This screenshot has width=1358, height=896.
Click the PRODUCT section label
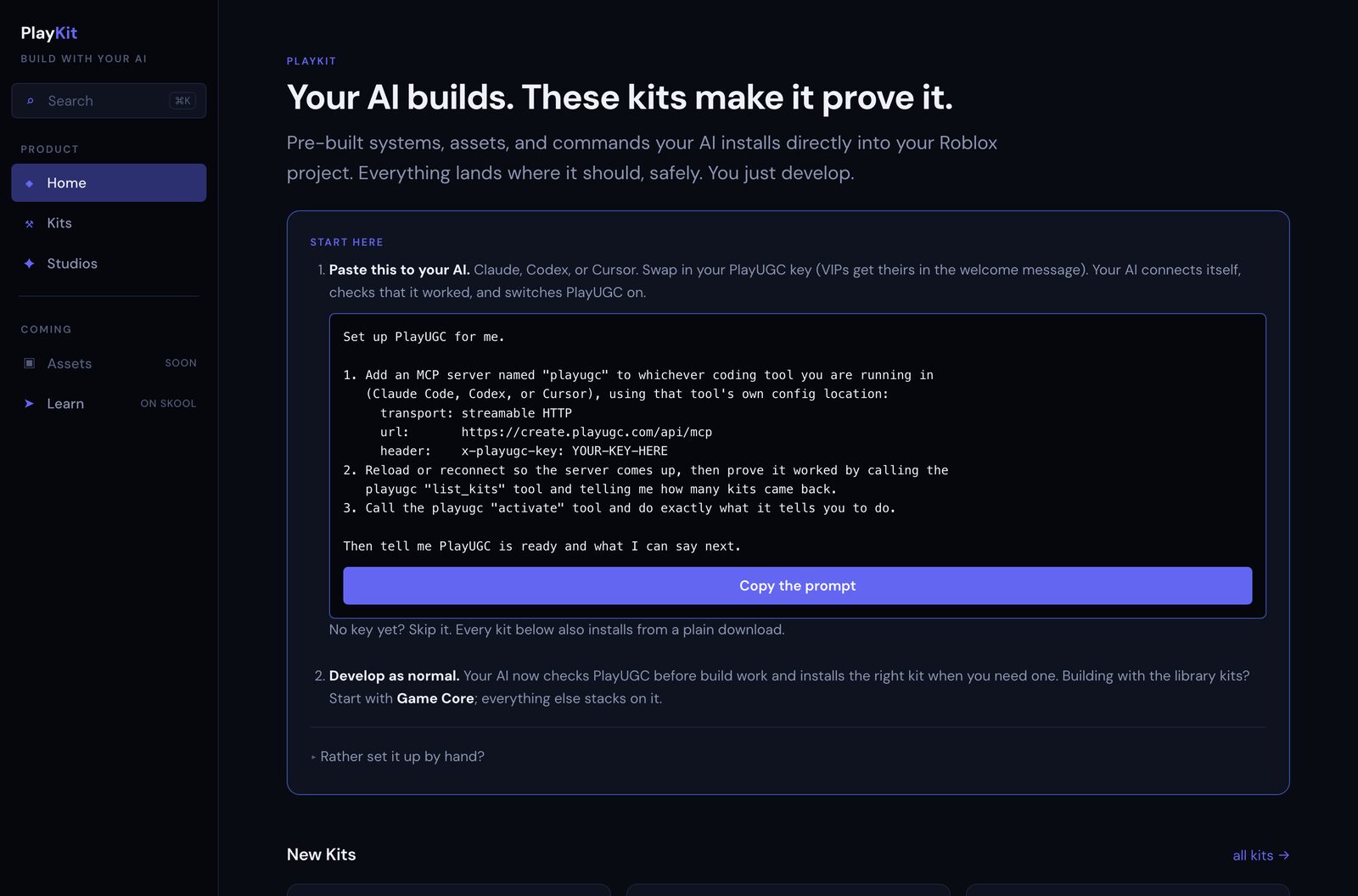pyautogui.click(x=50, y=149)
